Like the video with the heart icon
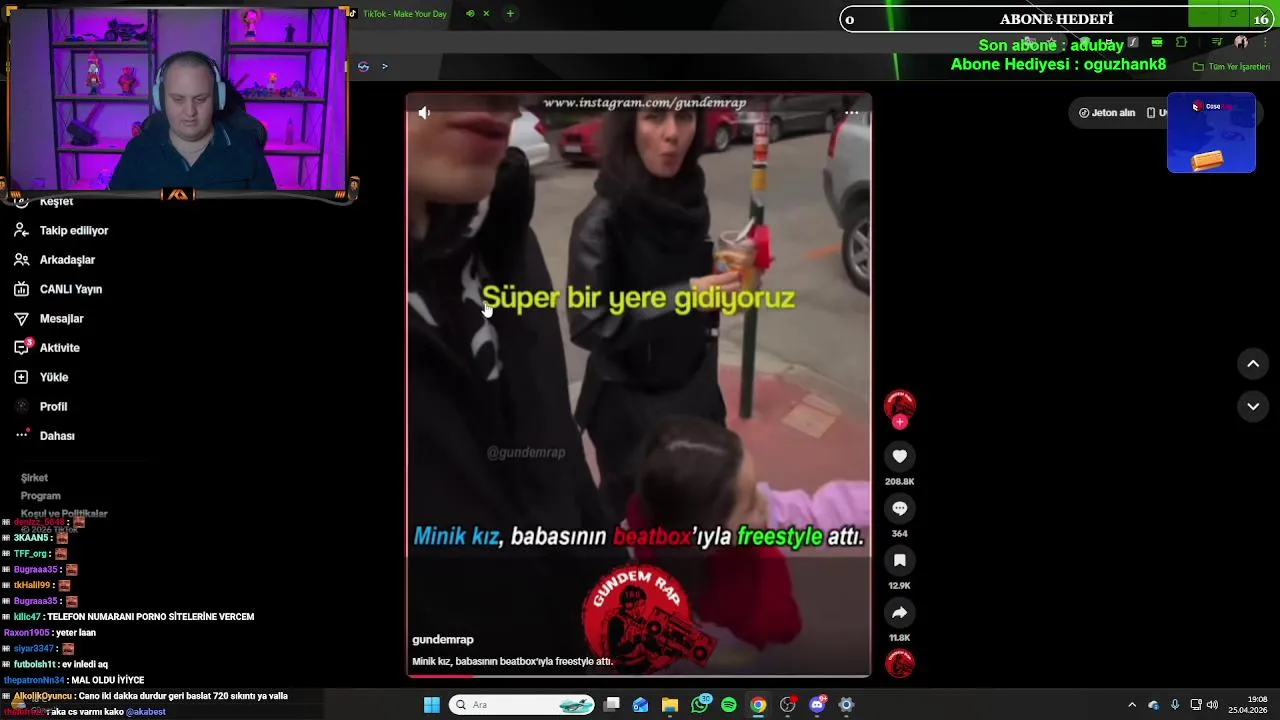 tap(900, 456)
